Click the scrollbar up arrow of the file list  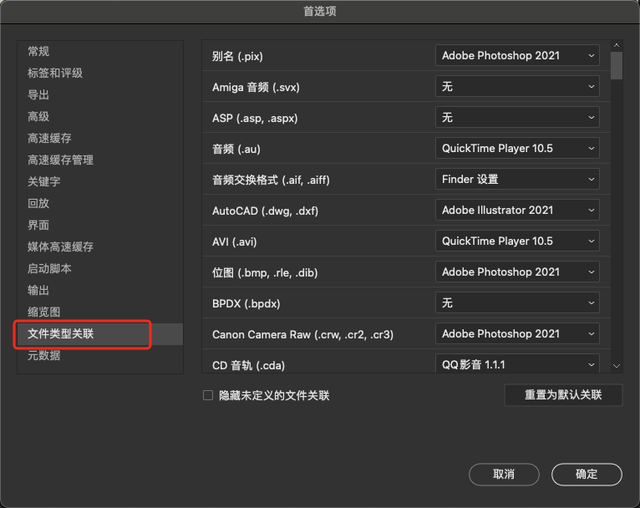[616, 45]
